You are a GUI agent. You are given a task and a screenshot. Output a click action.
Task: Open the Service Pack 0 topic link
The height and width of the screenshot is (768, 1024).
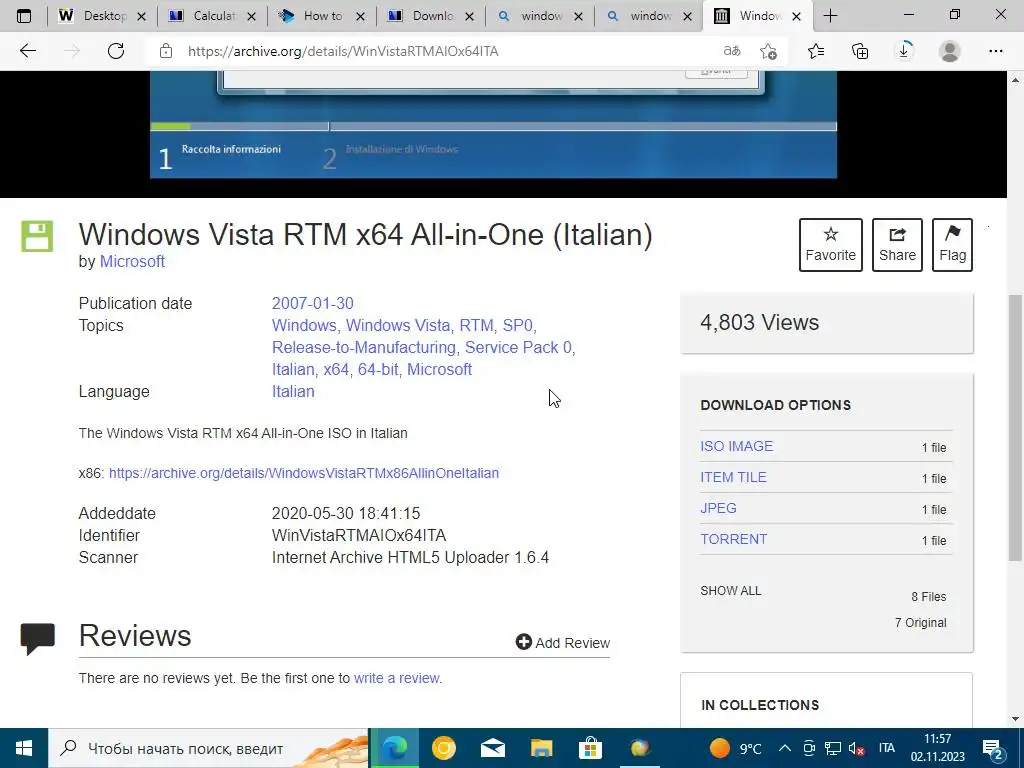tap(518, 347)
